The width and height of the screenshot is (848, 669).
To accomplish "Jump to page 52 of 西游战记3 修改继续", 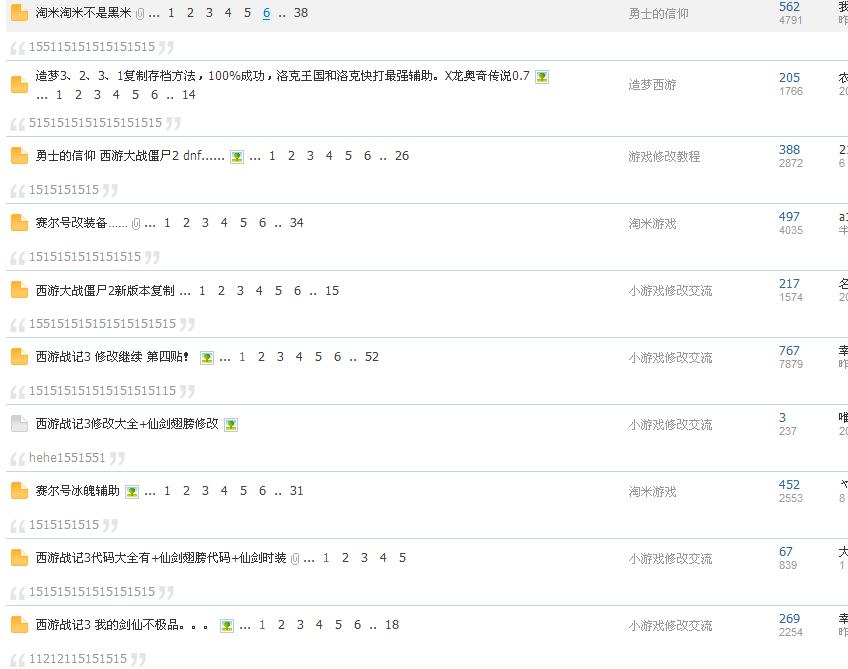I will [x=372, y=357].
